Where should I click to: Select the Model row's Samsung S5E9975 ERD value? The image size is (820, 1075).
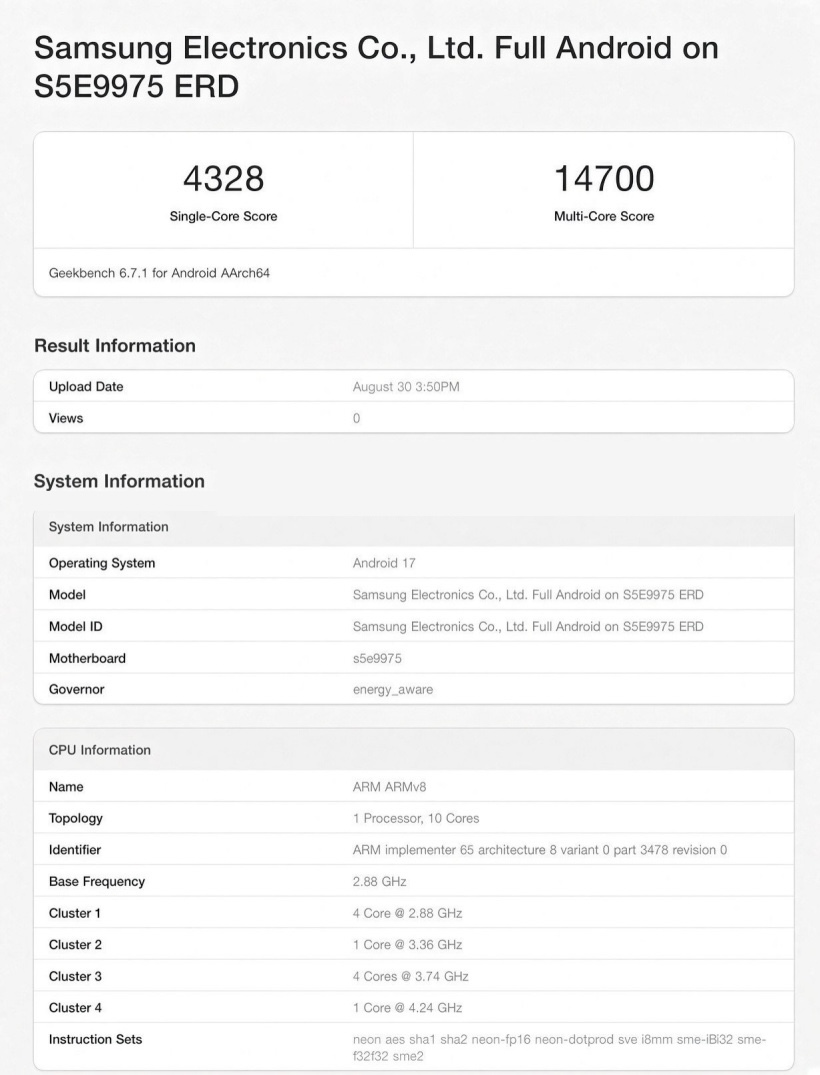528,595
